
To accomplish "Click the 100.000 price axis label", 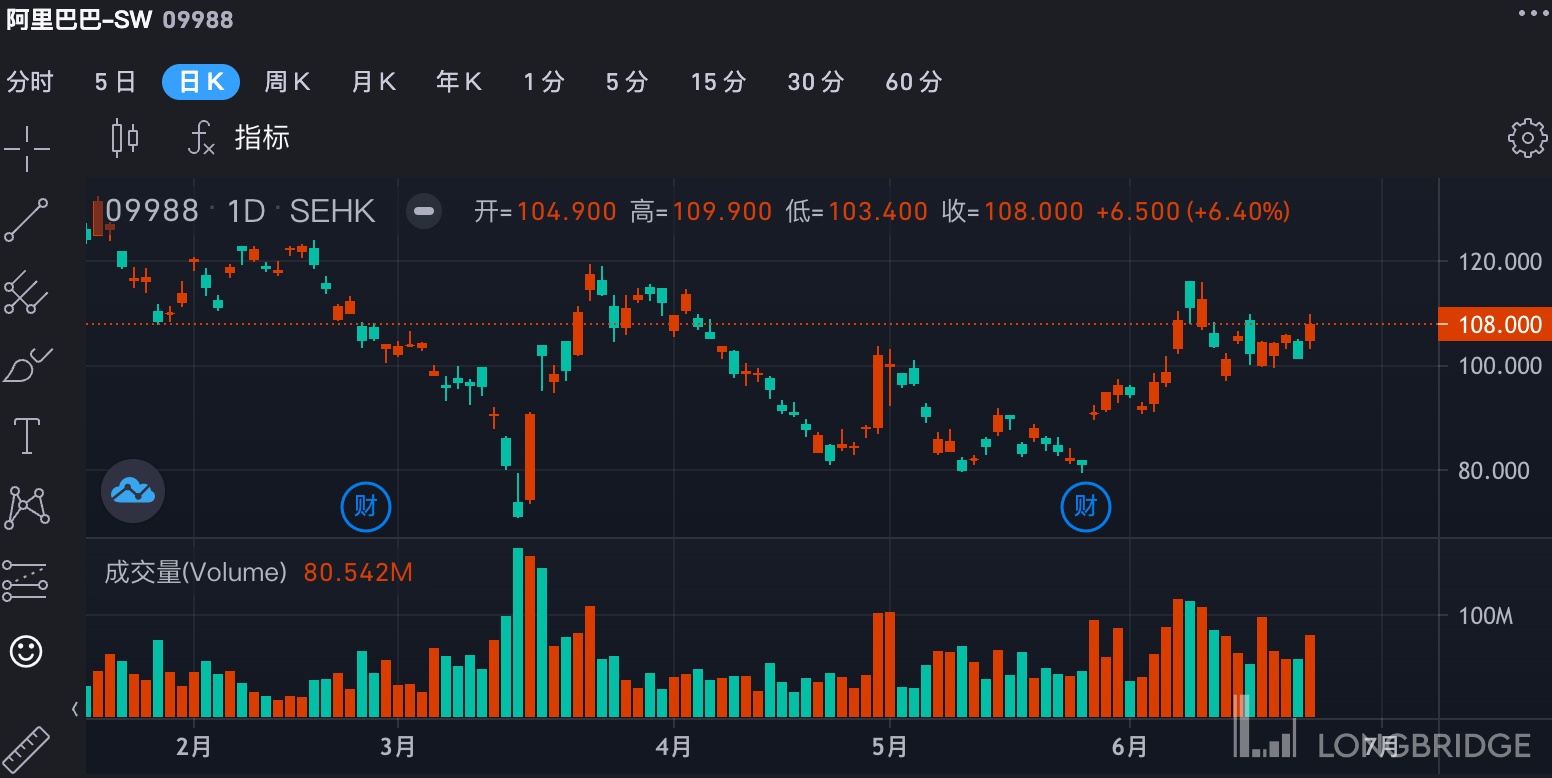I will 1500,366.
